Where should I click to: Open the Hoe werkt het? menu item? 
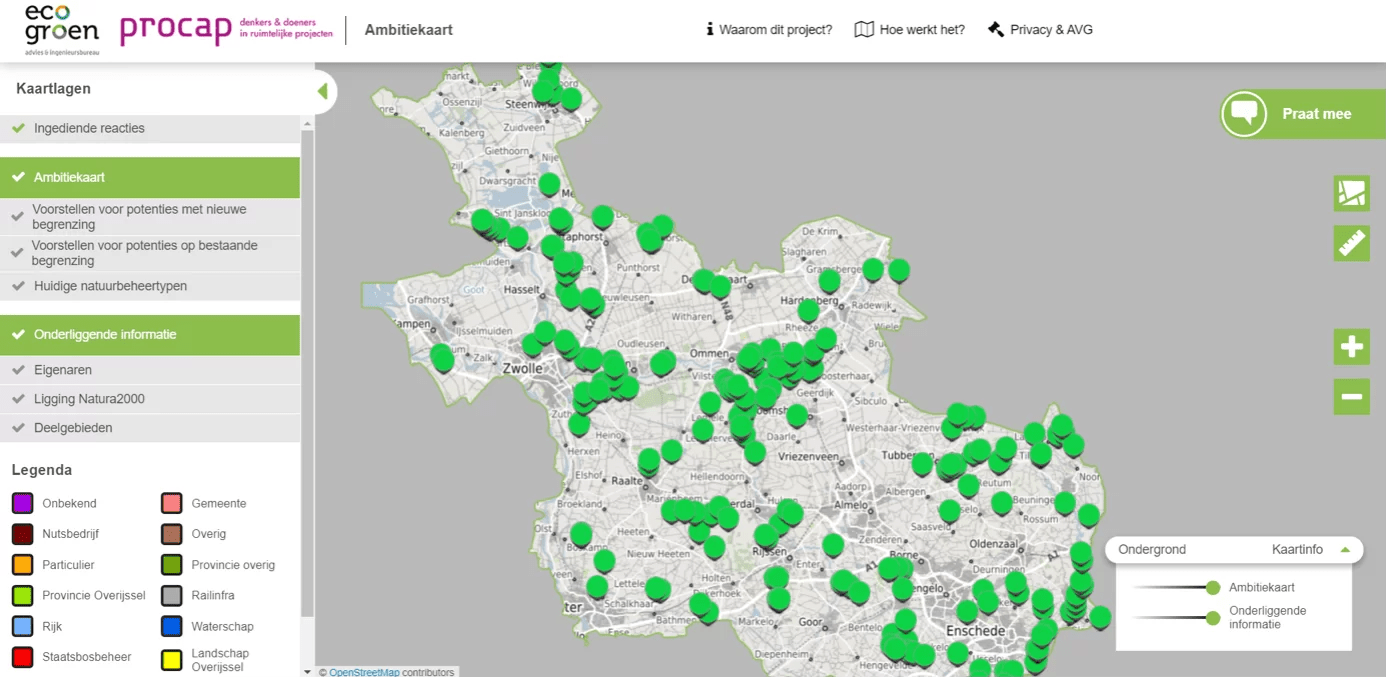[x=910, y=30]
